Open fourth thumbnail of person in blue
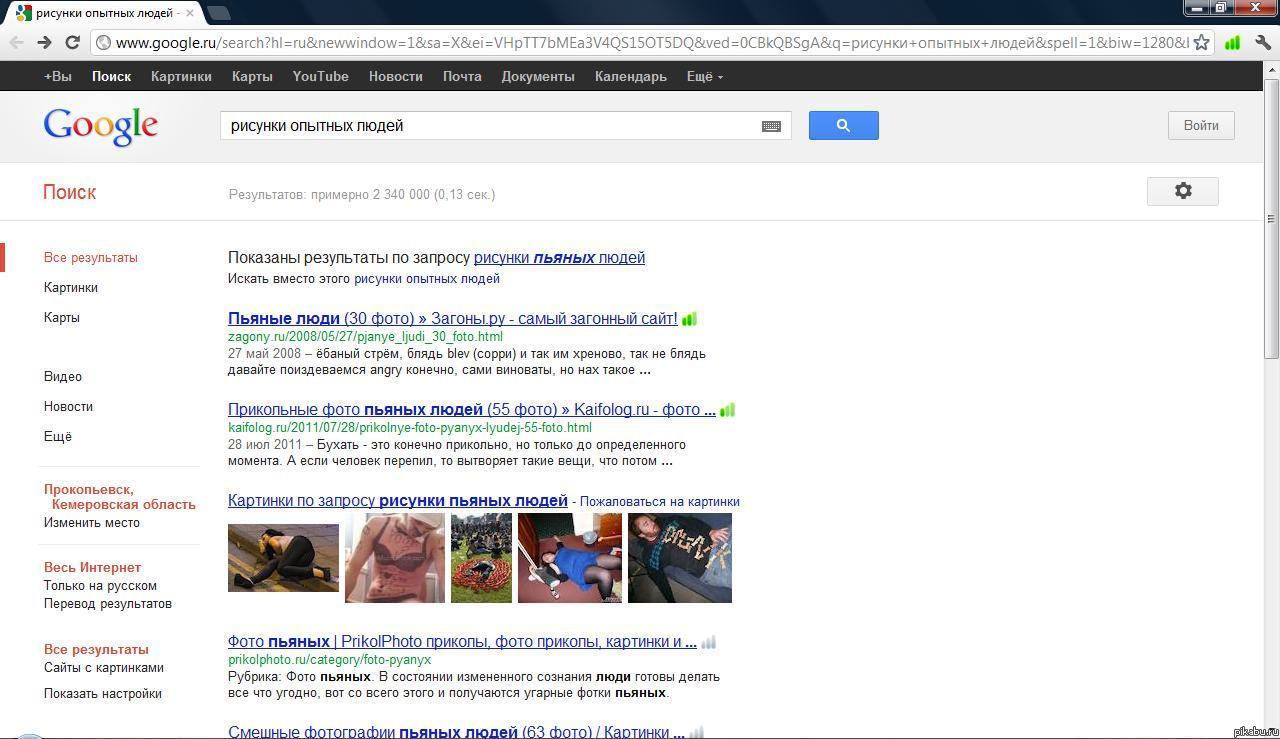The image size is (1280, 739). (570, 558)
